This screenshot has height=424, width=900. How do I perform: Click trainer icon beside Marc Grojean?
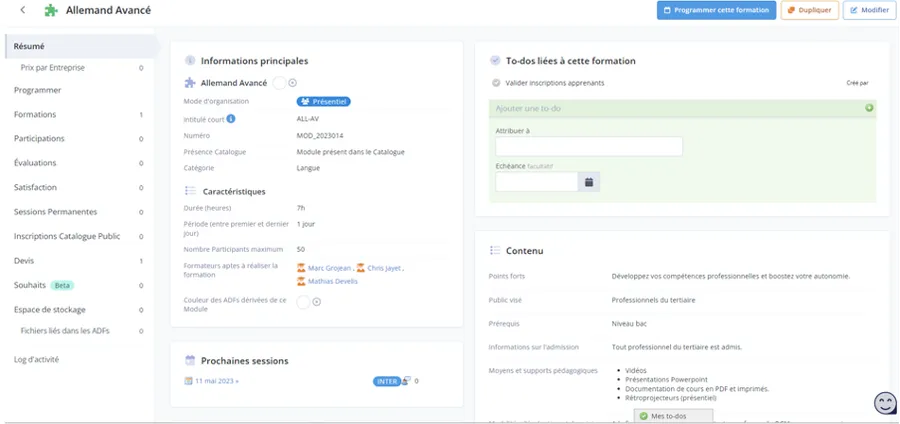301,268
